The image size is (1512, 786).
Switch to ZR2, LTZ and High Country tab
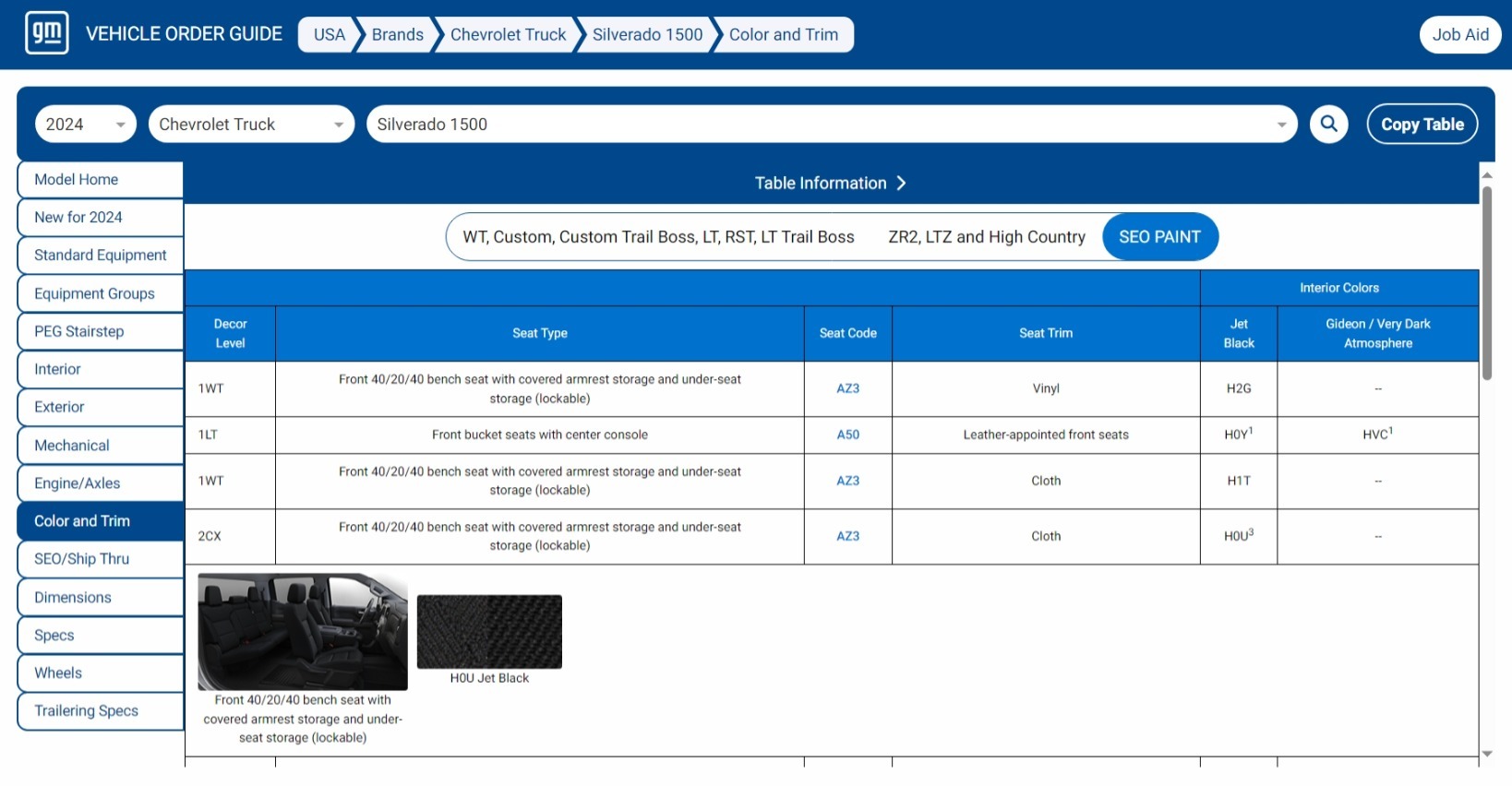click(987, 236)
